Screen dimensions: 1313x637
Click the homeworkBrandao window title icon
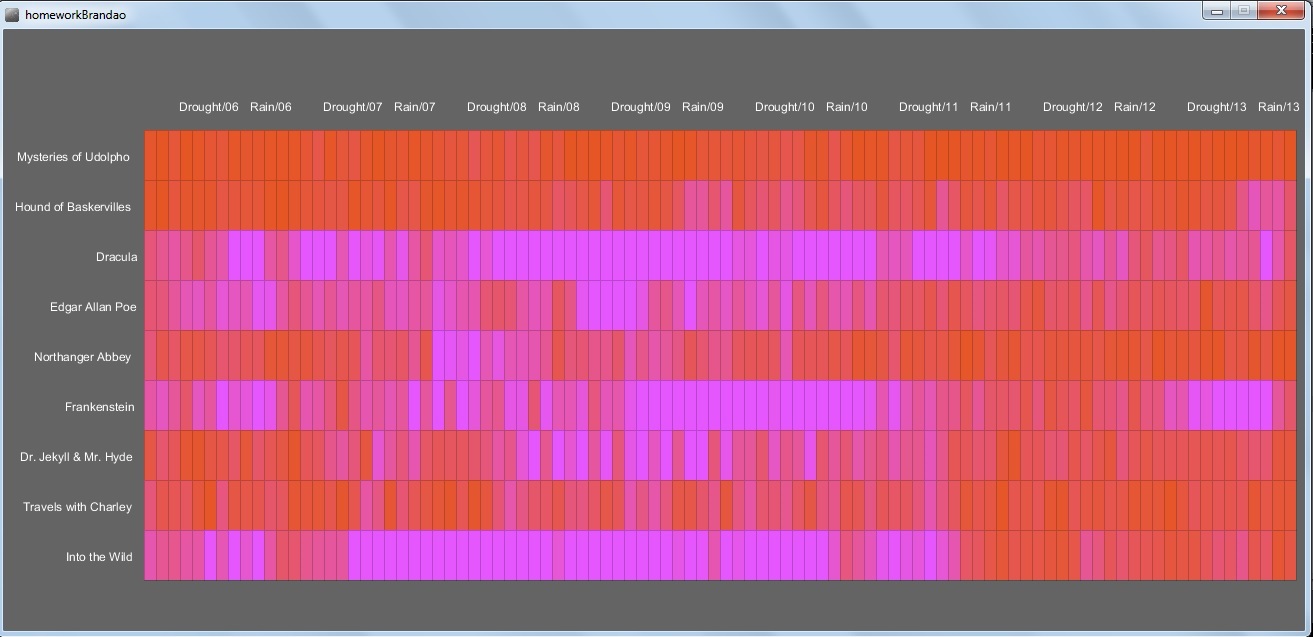tap(12, 15)
